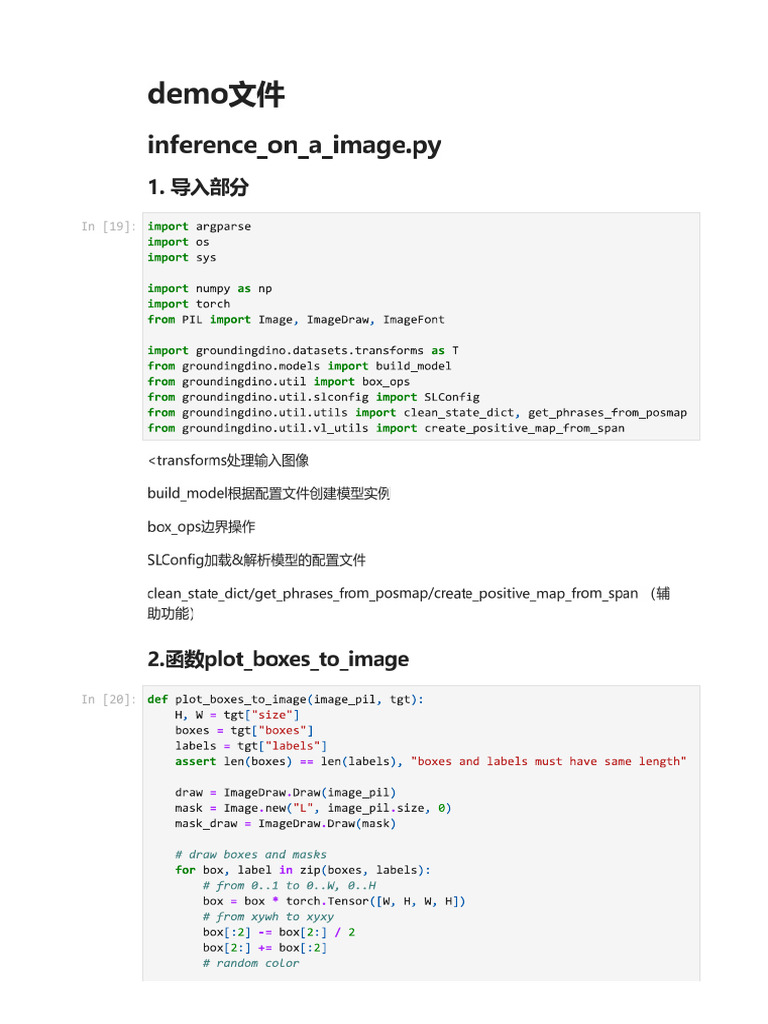This screenshot has height=1024, width=768.
Task: Click the 'def plot_boxes_to_image' definition line
Action: (x=285, y=700)
